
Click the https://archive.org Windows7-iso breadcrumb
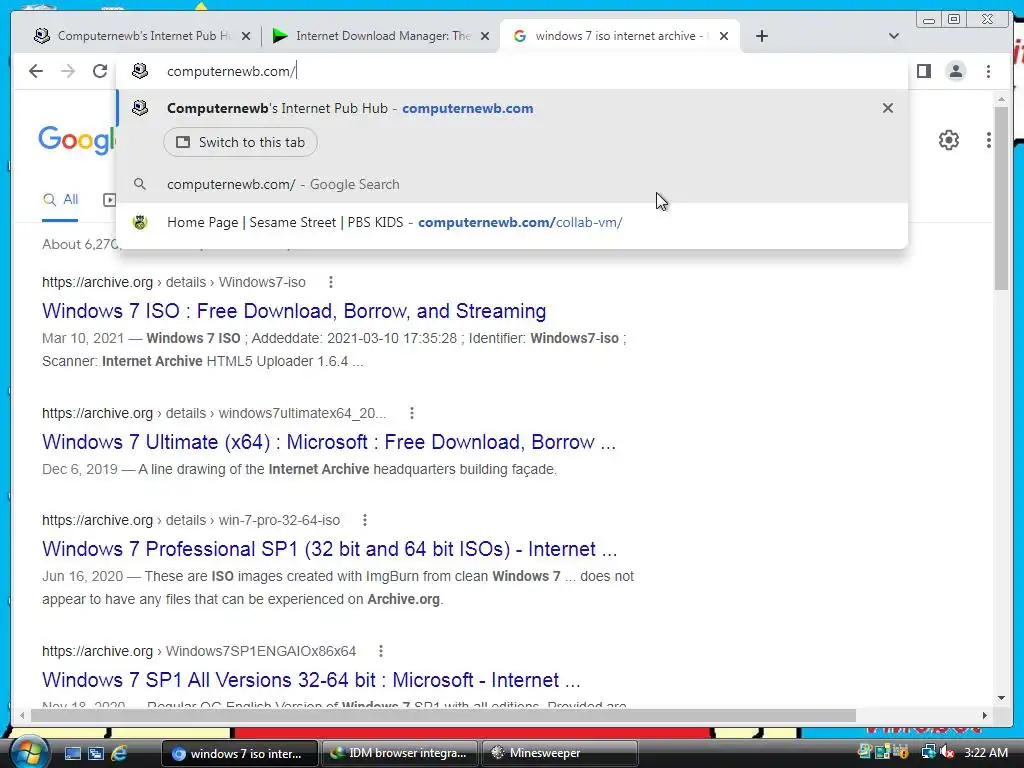coord(174,282)
